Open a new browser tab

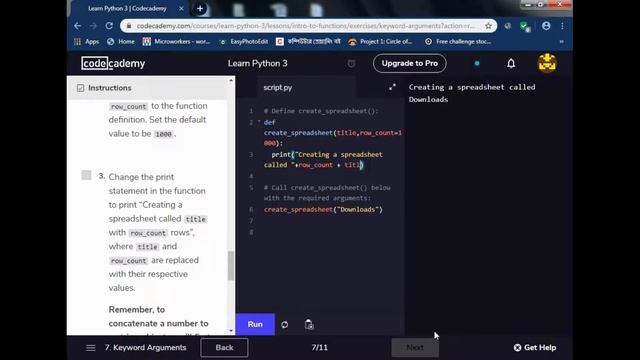click(x=200, y=9)
